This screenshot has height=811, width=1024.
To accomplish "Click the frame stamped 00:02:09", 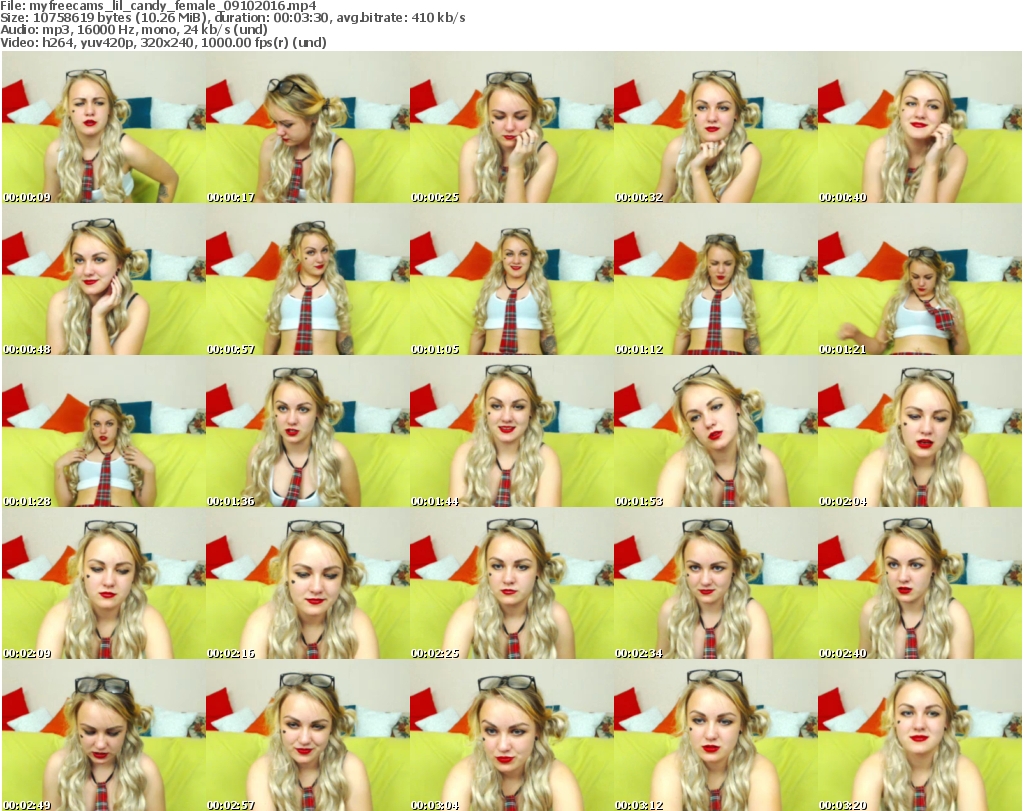I will (104, 584).
